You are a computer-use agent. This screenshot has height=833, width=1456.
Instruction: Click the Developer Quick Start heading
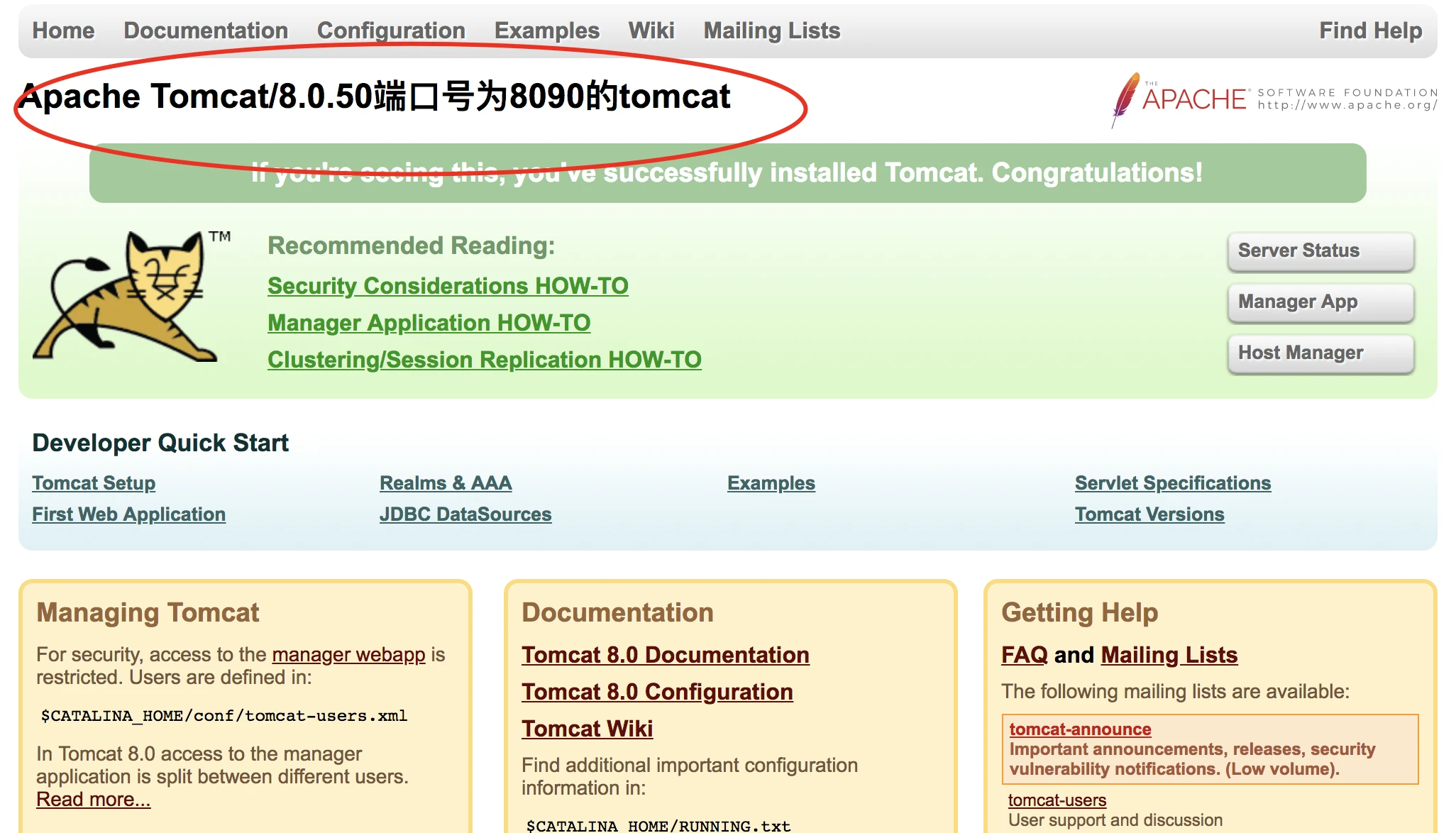click(160, 443)
